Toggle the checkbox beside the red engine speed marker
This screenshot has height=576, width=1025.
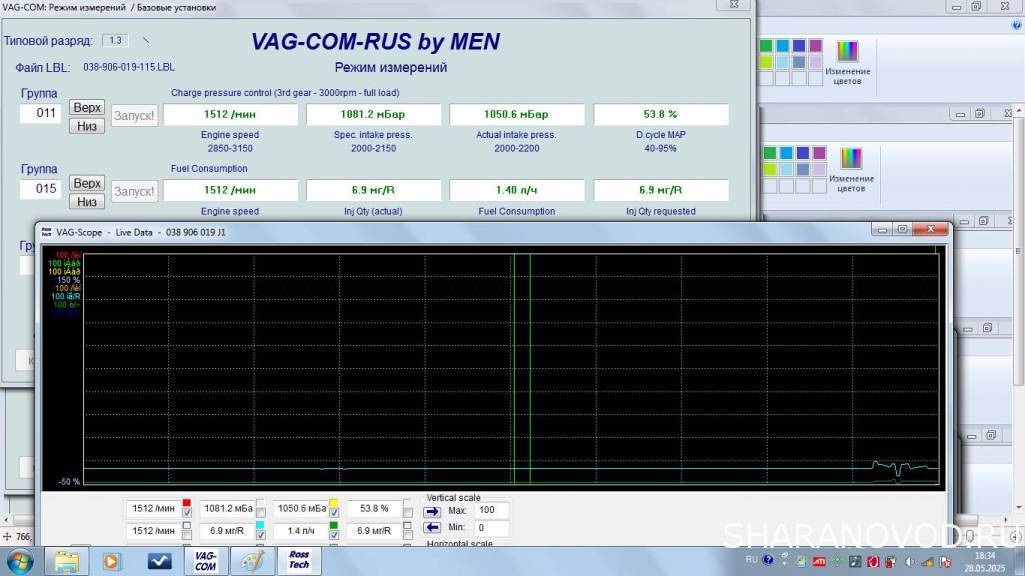186,514
